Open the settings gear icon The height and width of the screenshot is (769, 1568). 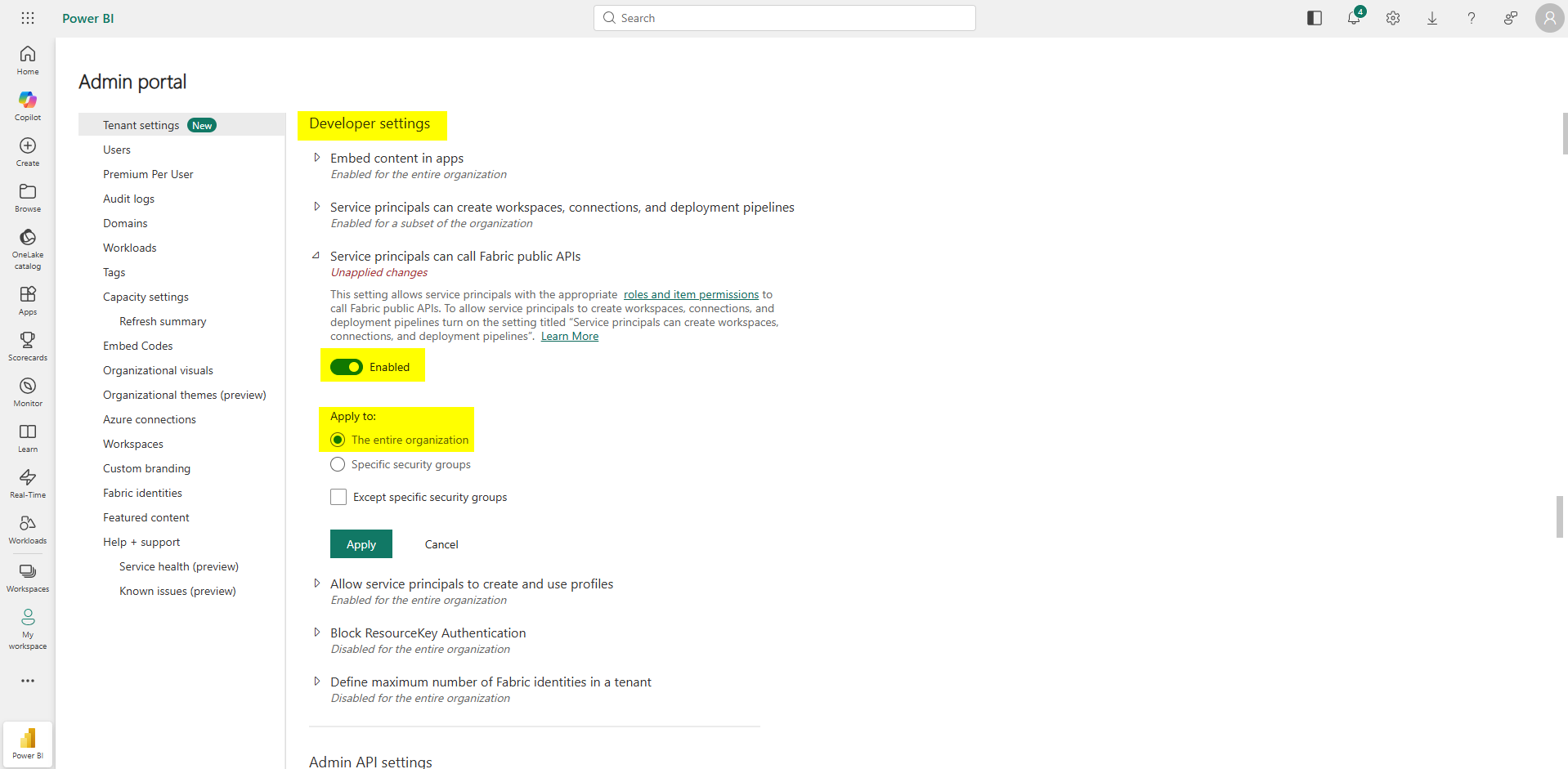click(x=1393, y=18)
